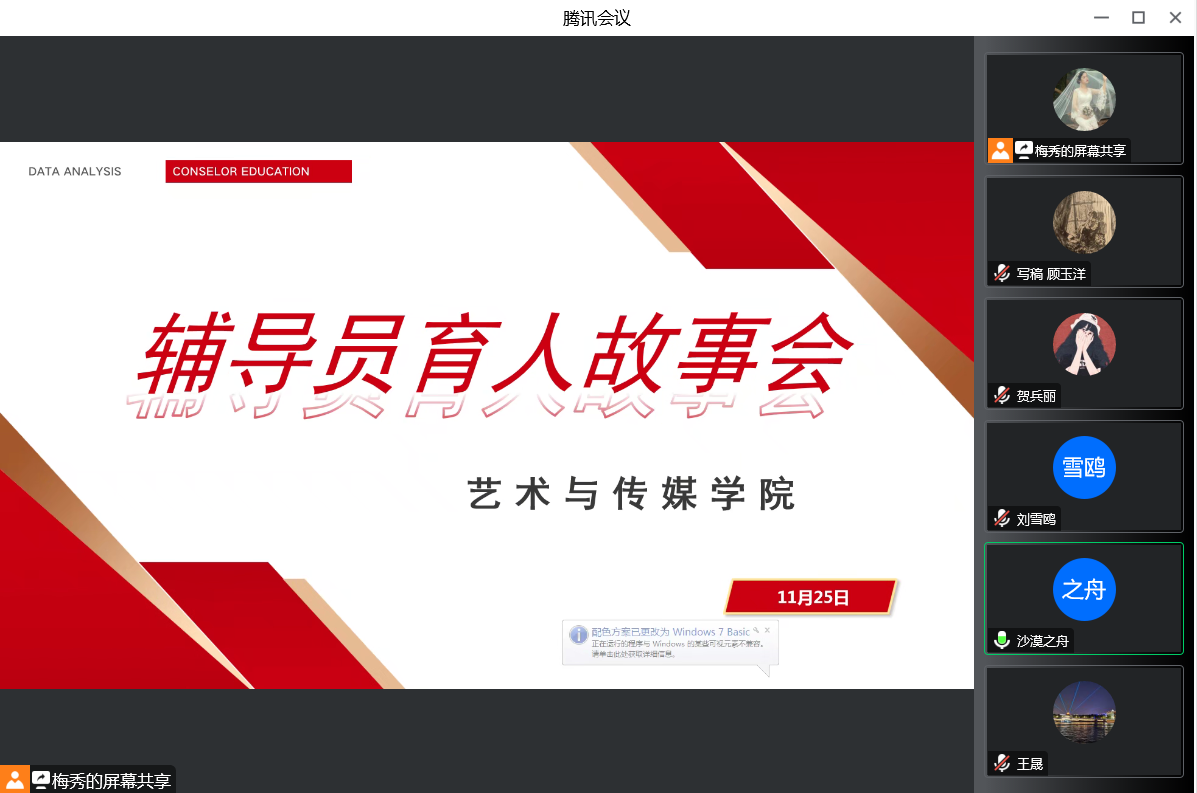This screenshot has height=793, width=1197.
Task: Click the DATA ANALYSIS label on slide
Action: click(x=75, y=172)
